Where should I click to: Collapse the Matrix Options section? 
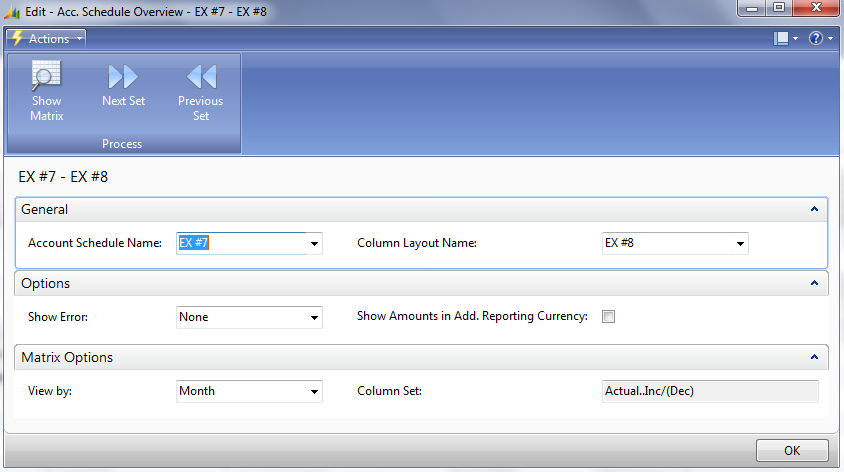pyautogui.click(x=814, y=358)
